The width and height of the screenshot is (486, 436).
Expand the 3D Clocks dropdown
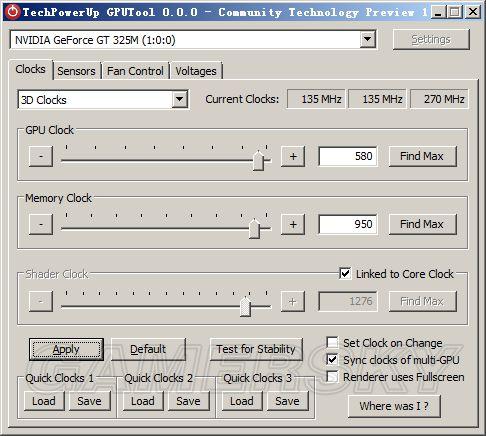pos(179,99)
